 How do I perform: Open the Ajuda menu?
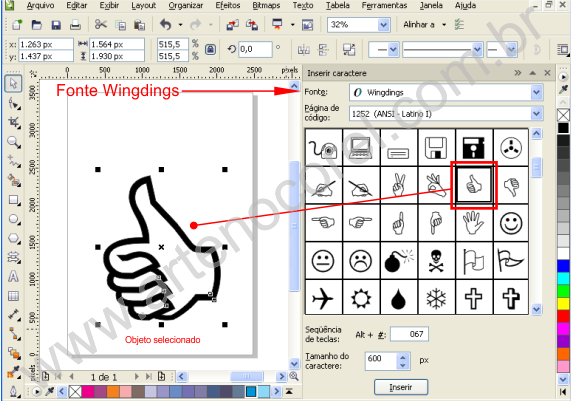[x=465, y=5]
